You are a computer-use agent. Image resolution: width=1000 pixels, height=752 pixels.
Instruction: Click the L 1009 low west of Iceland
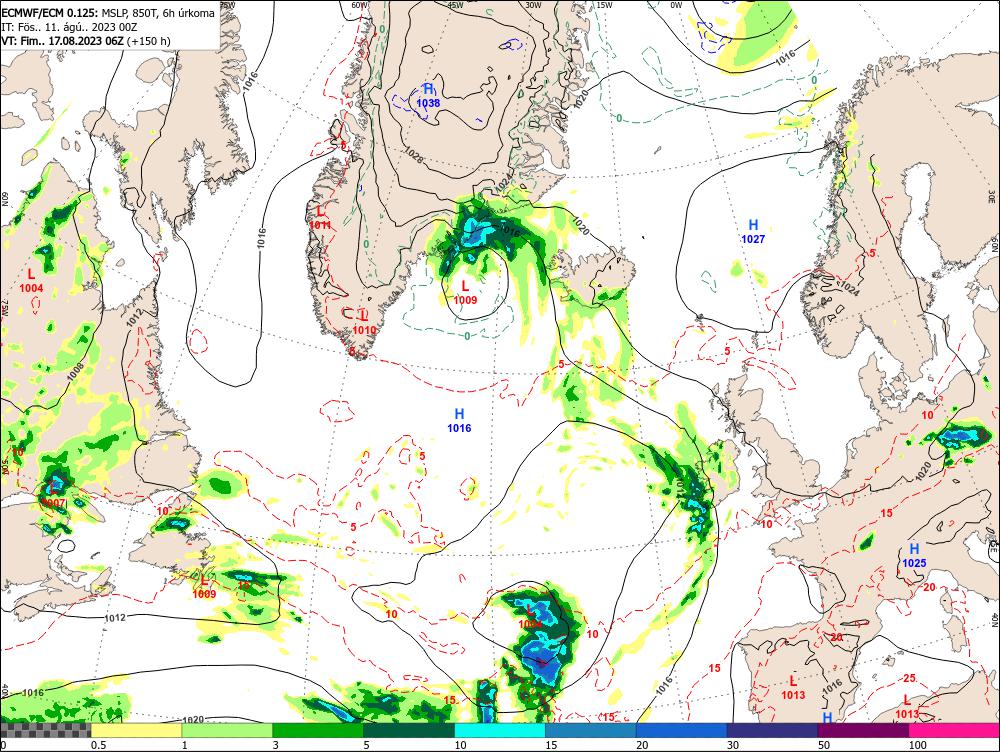pos(466,292)
